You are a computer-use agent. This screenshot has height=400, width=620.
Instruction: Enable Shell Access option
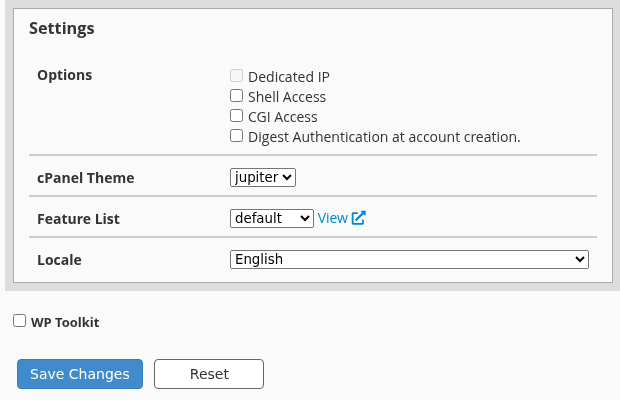point(236,96)
